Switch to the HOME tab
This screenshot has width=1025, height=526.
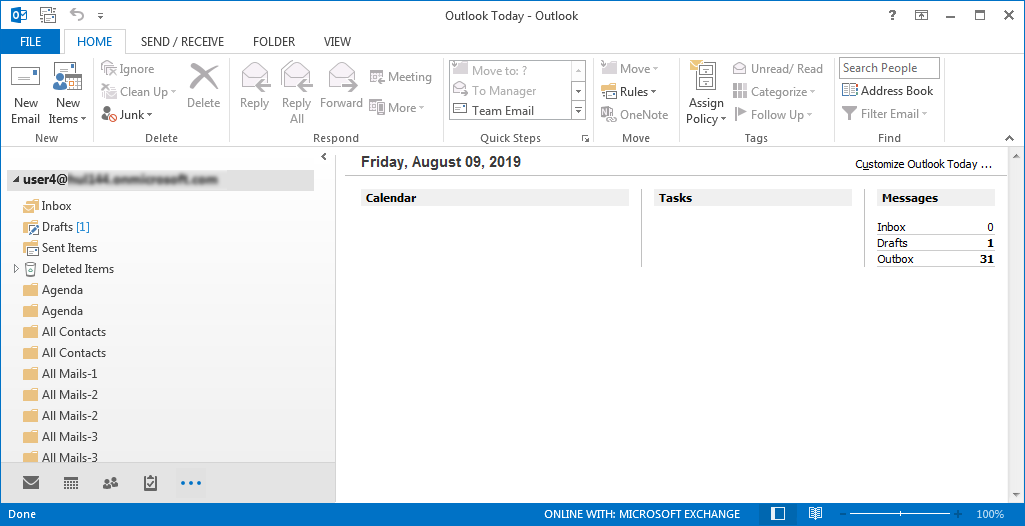(x=95, y=41)
